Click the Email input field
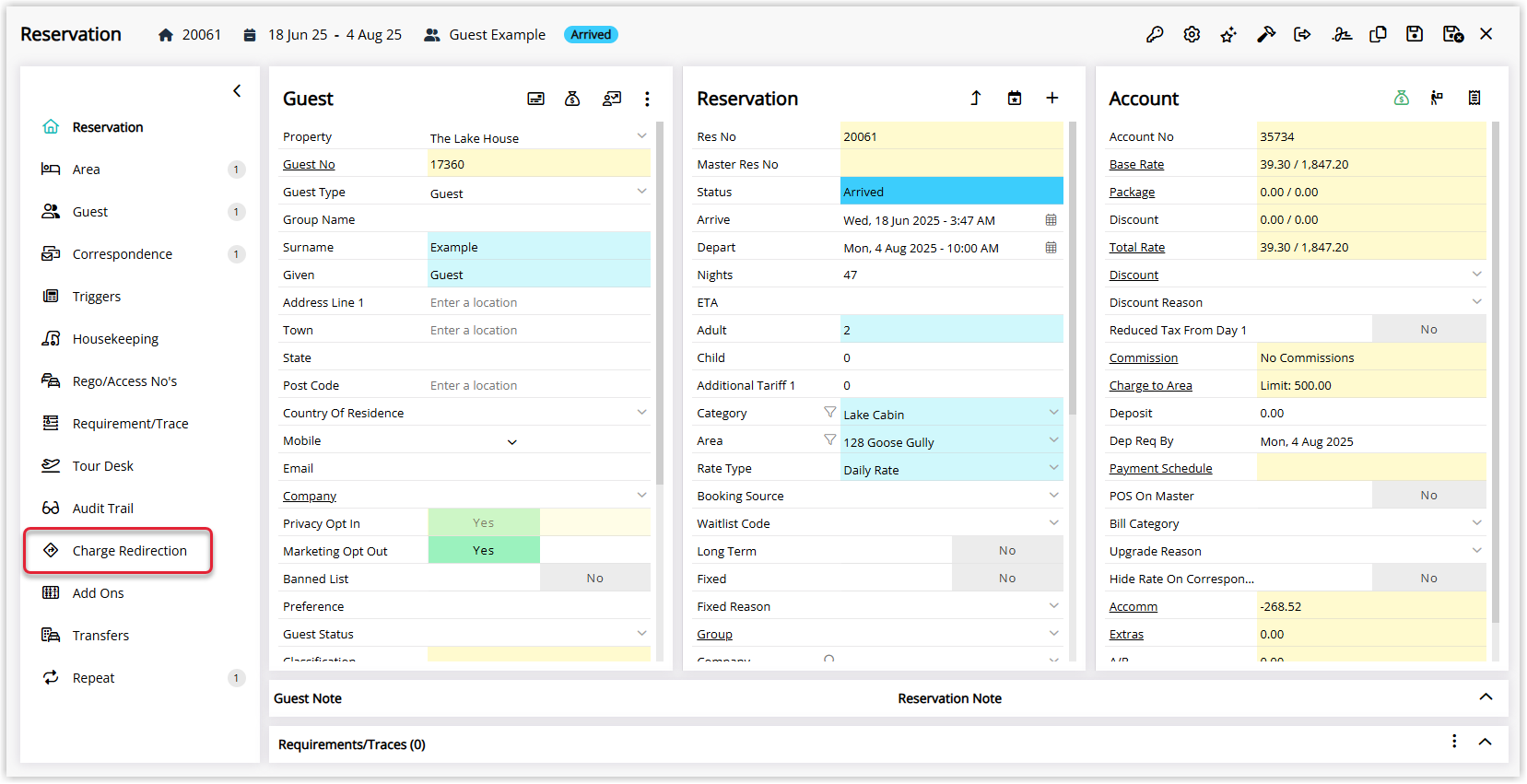Screen dimensions: 1527x784 coord(539,468)
